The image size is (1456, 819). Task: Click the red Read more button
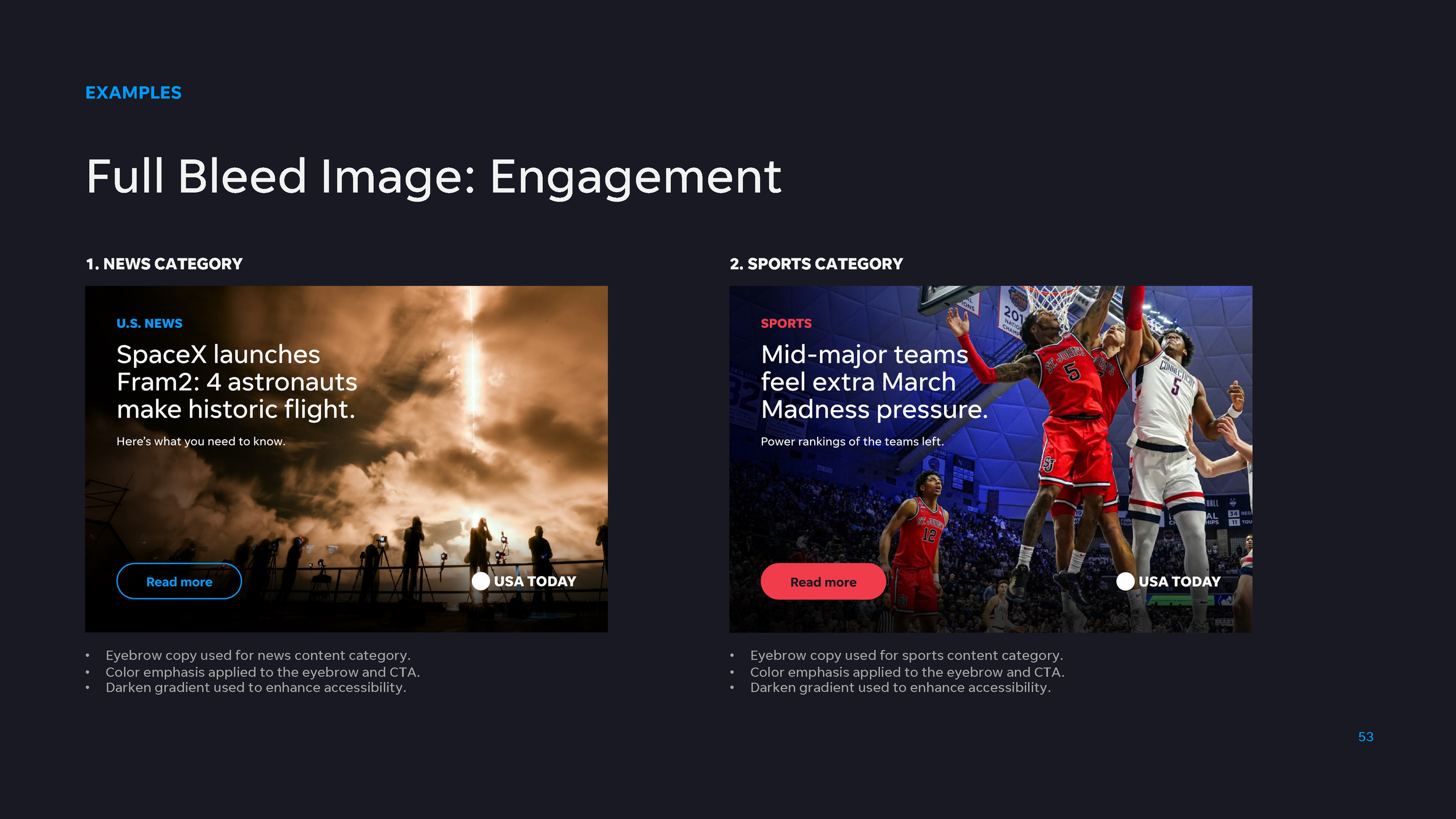point(823,581)
